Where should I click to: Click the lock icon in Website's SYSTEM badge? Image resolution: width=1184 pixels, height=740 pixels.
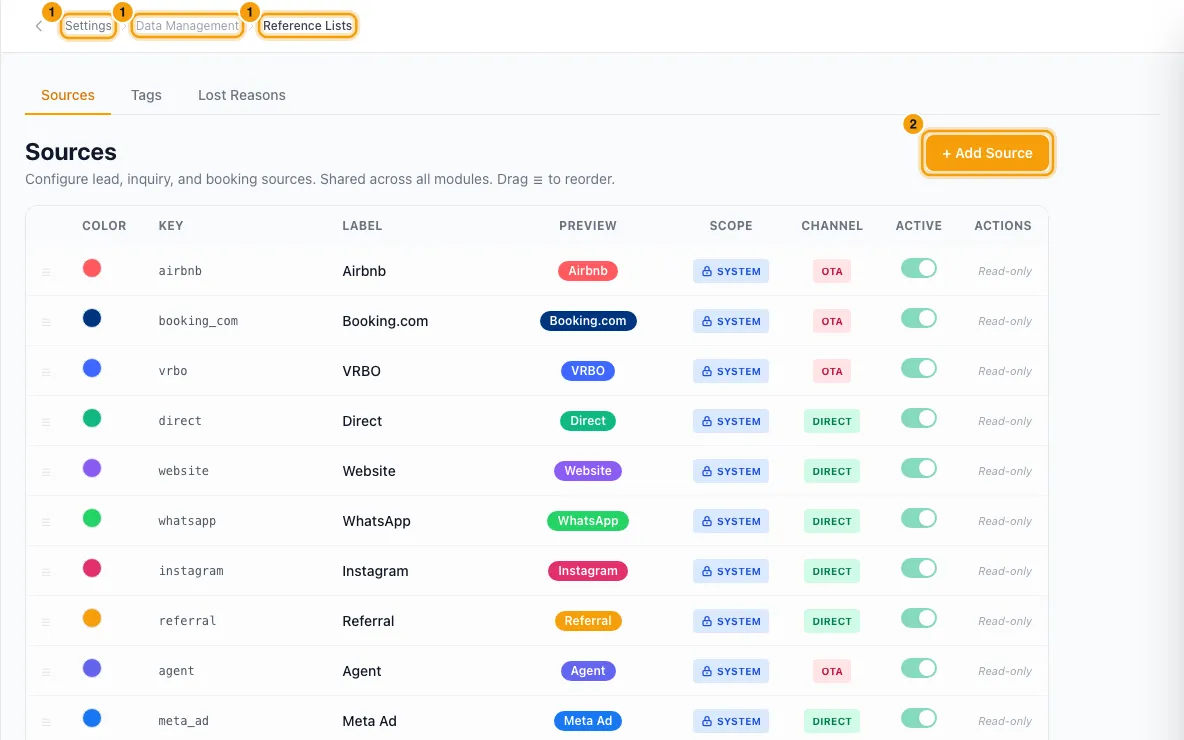[x=707, y=471]
